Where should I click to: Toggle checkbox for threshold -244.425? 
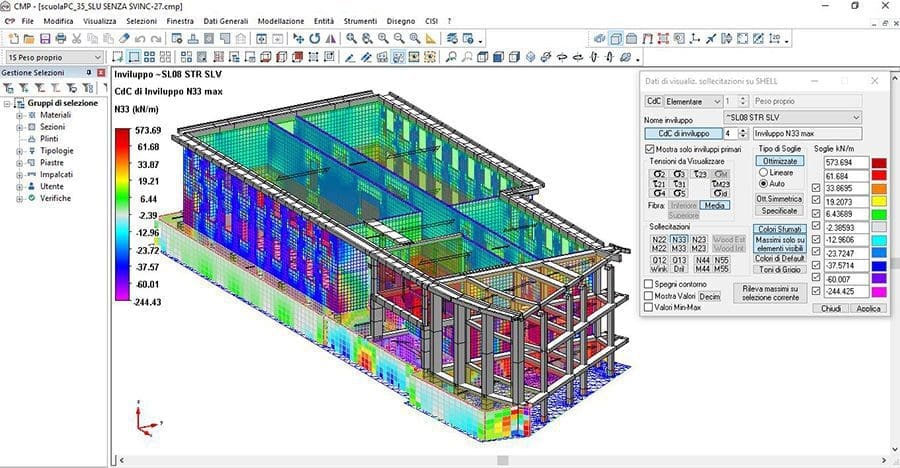click(816, 291)
